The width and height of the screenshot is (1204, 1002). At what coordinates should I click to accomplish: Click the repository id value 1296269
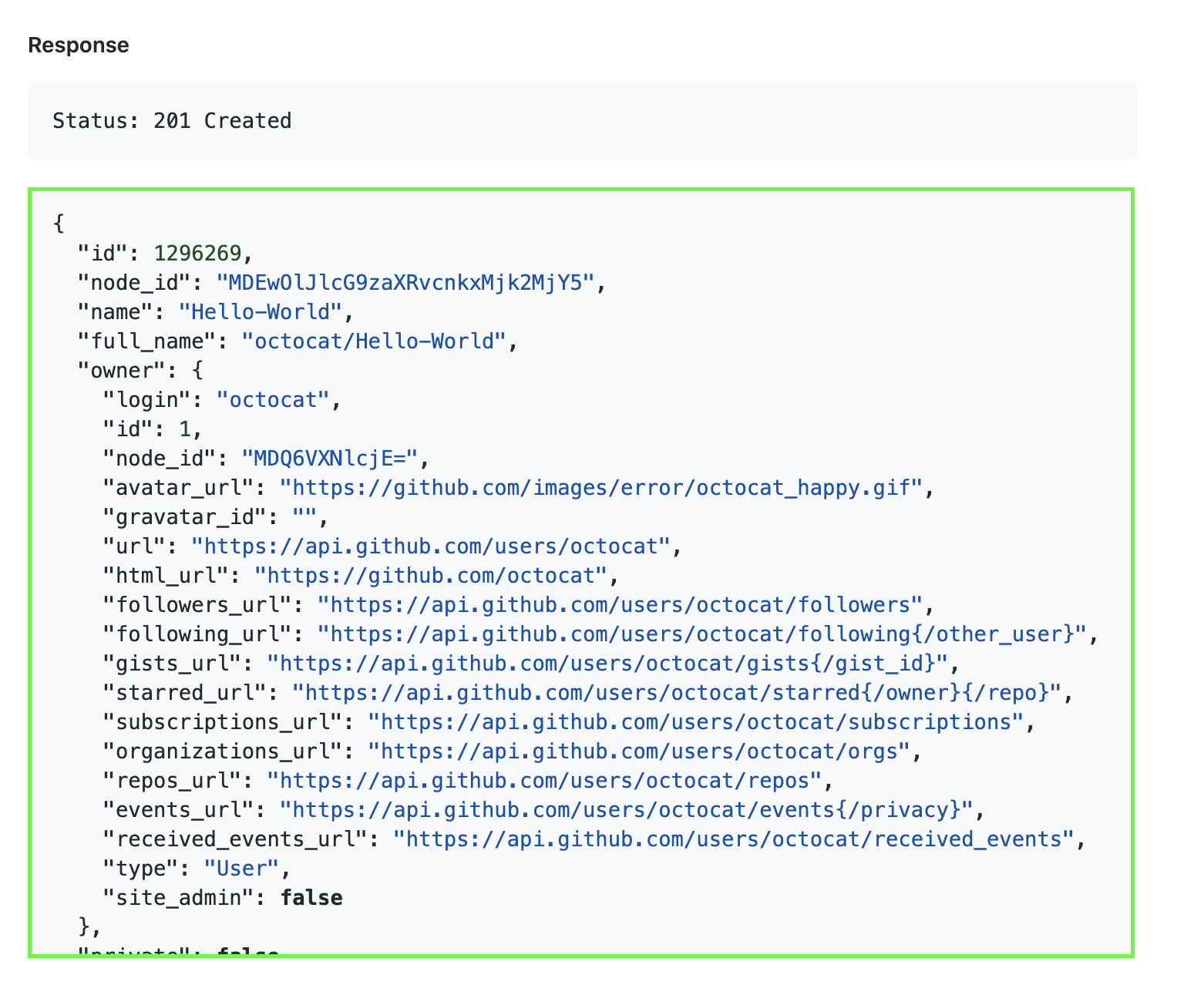coord(197,253)
